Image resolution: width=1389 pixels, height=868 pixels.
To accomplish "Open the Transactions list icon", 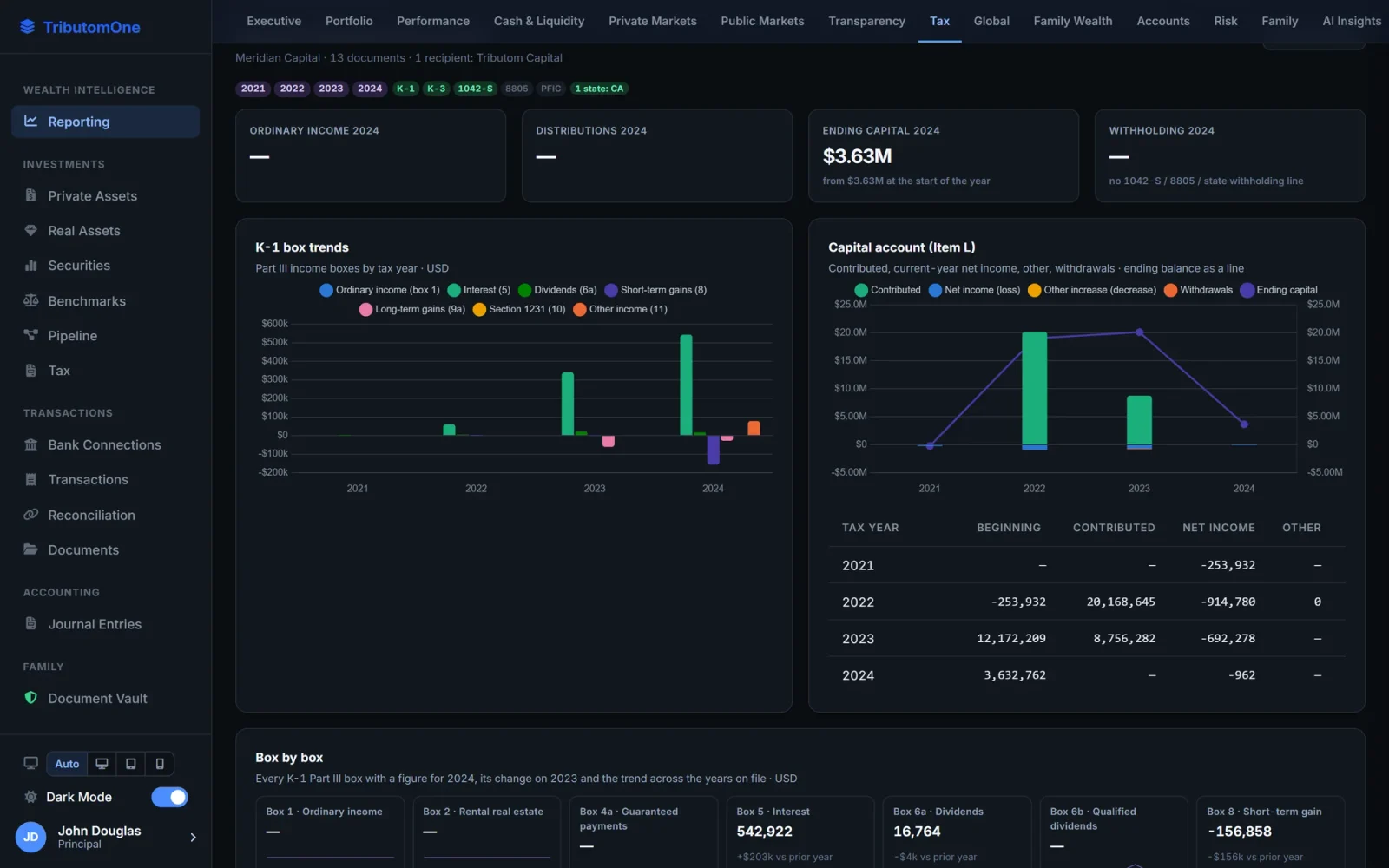I will click(30, 479).
